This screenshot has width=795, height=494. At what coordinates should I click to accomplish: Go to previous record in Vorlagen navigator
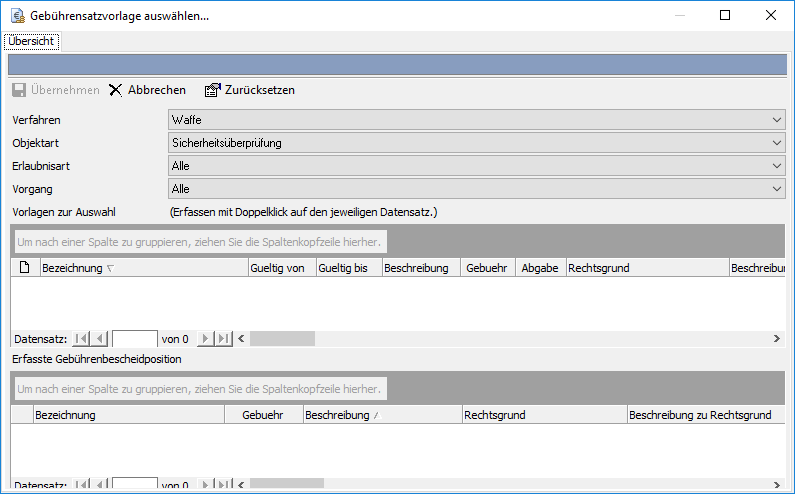click(100, 339)
